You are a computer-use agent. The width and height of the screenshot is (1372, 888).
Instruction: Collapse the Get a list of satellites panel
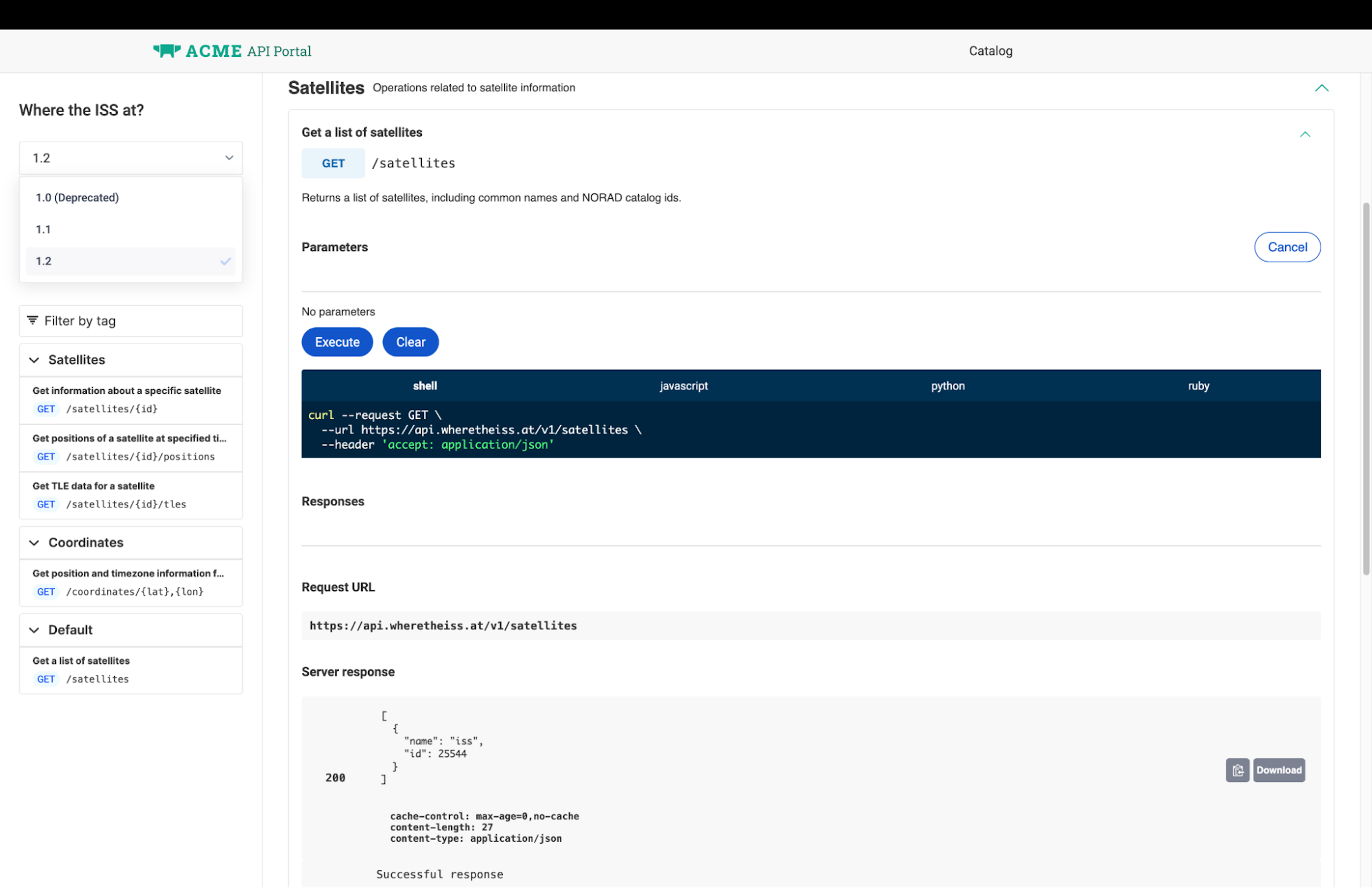pyautogui.click(x=1304, y=135)
